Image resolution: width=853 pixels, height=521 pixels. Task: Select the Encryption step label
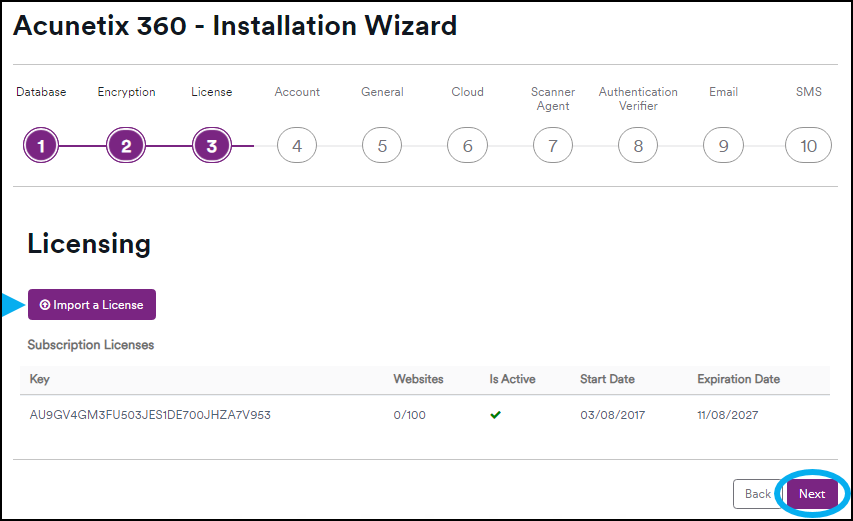click(x=126, y=92)
